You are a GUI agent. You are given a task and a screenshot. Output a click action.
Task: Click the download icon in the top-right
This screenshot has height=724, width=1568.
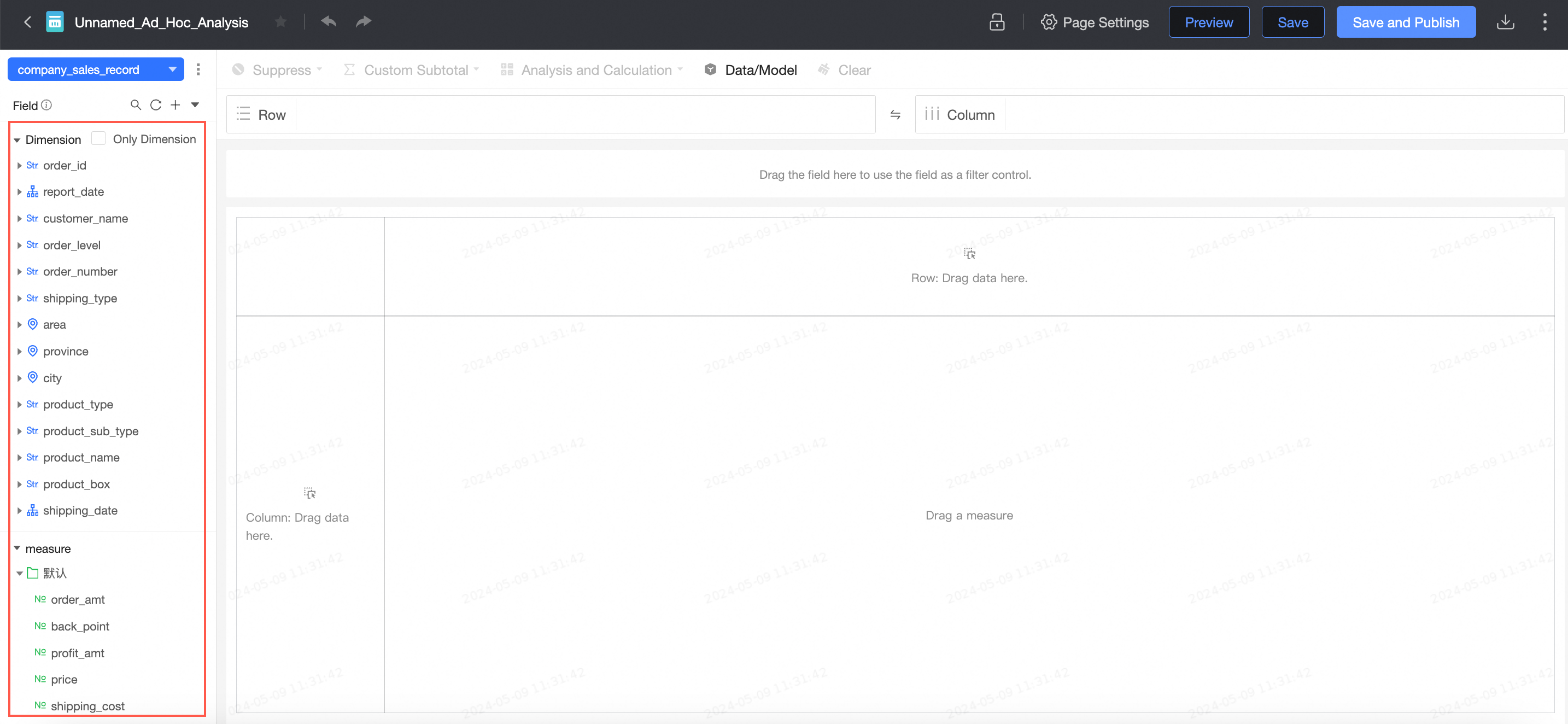1505,22
